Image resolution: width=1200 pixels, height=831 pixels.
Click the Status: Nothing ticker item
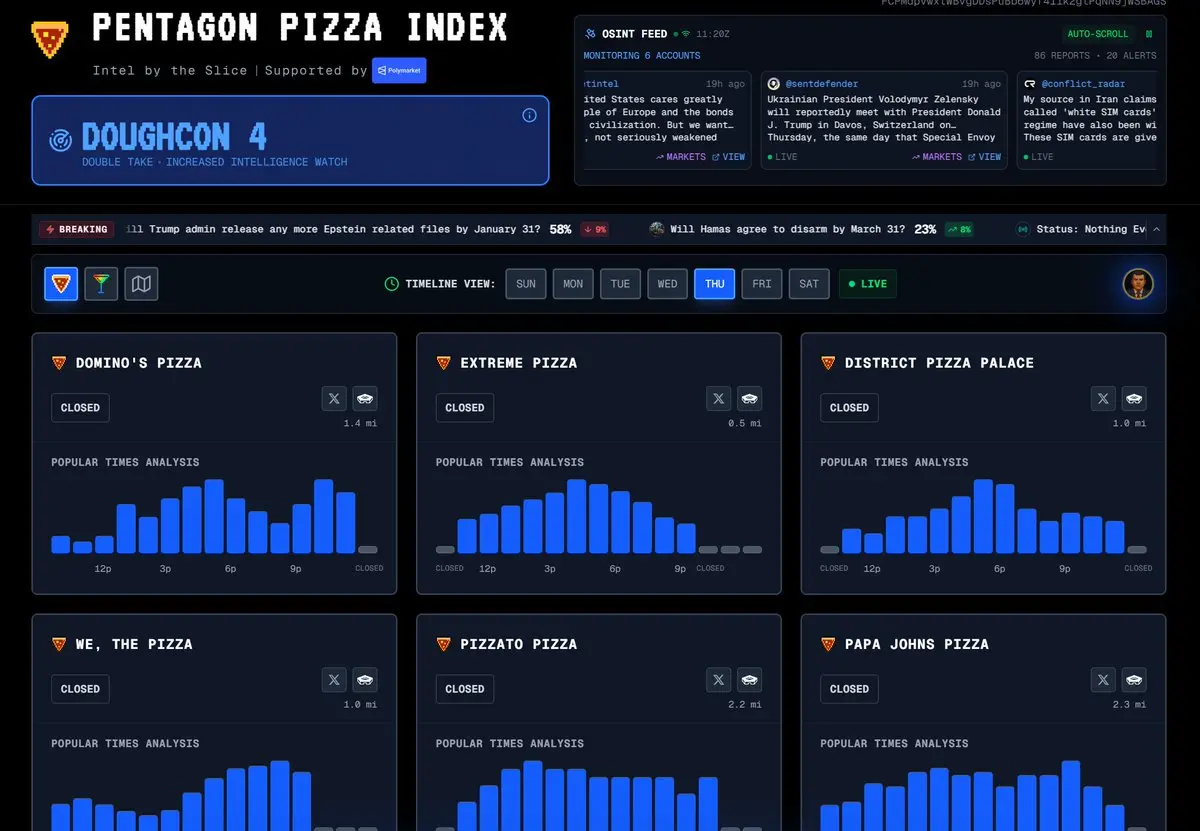[x=1081, y=229]
